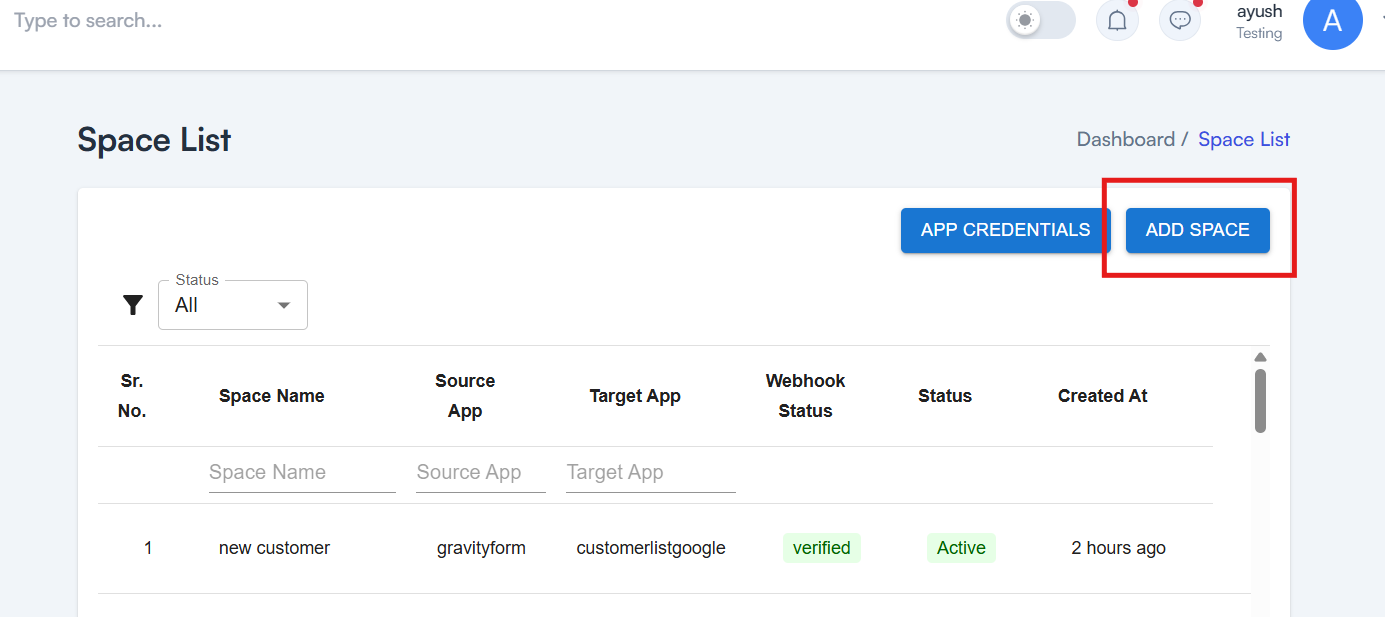Click the 'customerlistgoogle' target app cell

[651, 548]
